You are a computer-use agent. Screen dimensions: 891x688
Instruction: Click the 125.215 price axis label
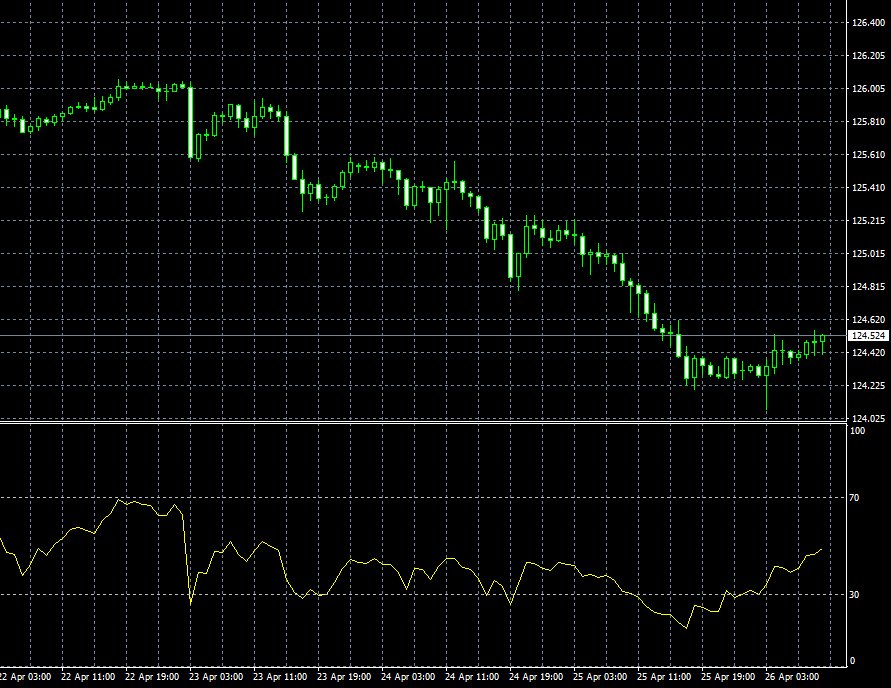tap(868, 220)
